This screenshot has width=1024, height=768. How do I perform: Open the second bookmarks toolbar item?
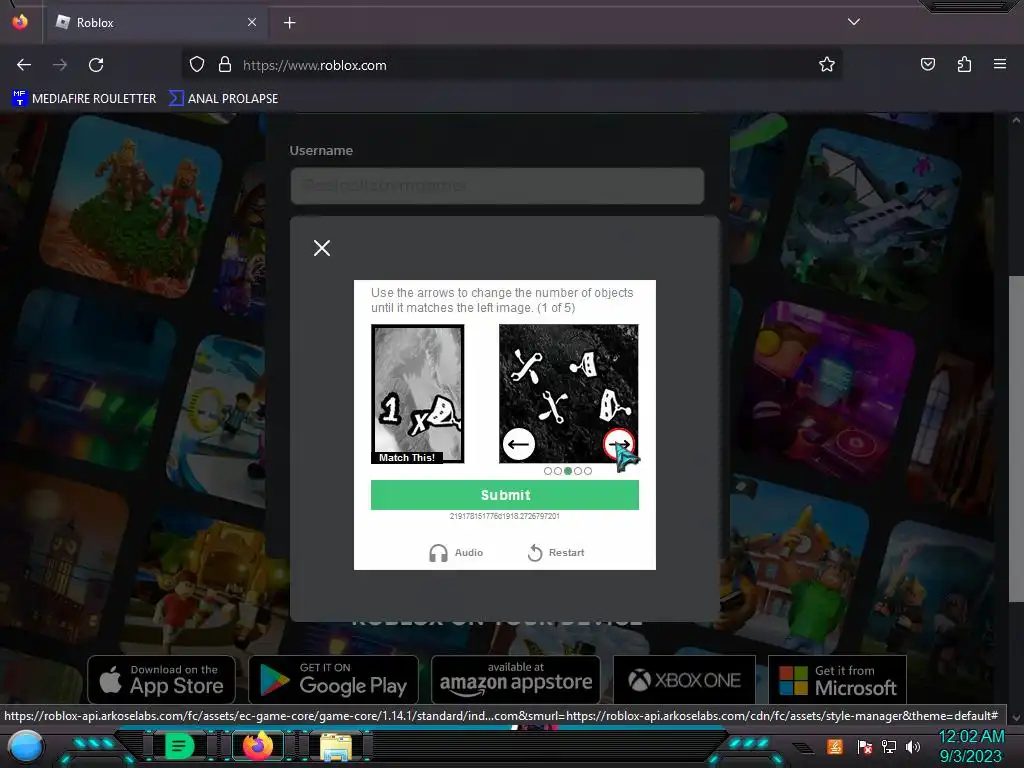(x=223, y=99)
